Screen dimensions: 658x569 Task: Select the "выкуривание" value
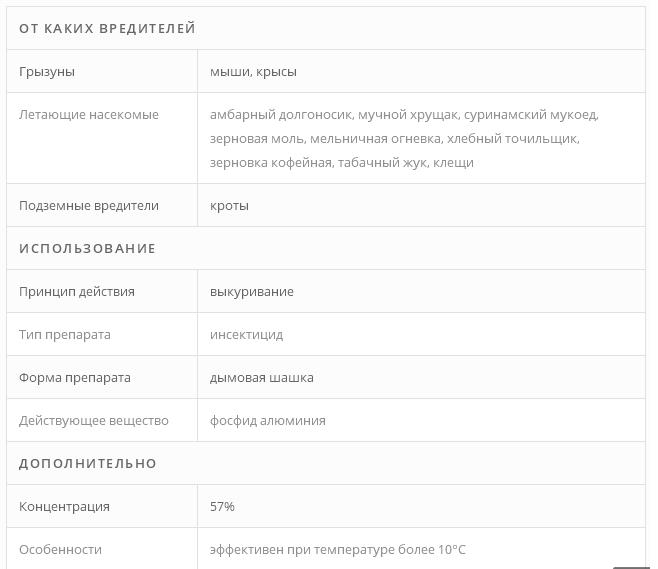[252, 291]
